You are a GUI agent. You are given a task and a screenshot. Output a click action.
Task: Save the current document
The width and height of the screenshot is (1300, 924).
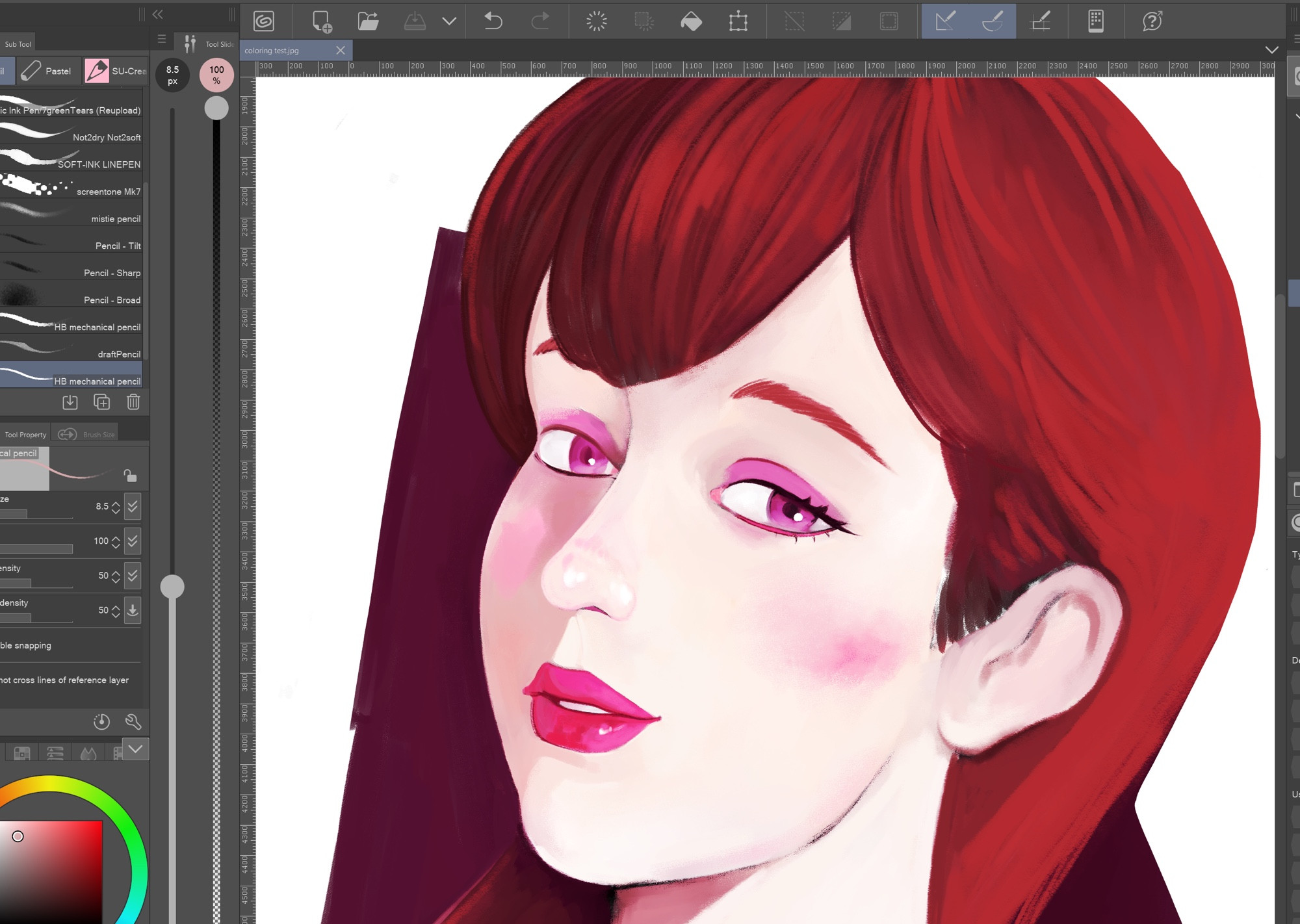[x=415, y=21]
